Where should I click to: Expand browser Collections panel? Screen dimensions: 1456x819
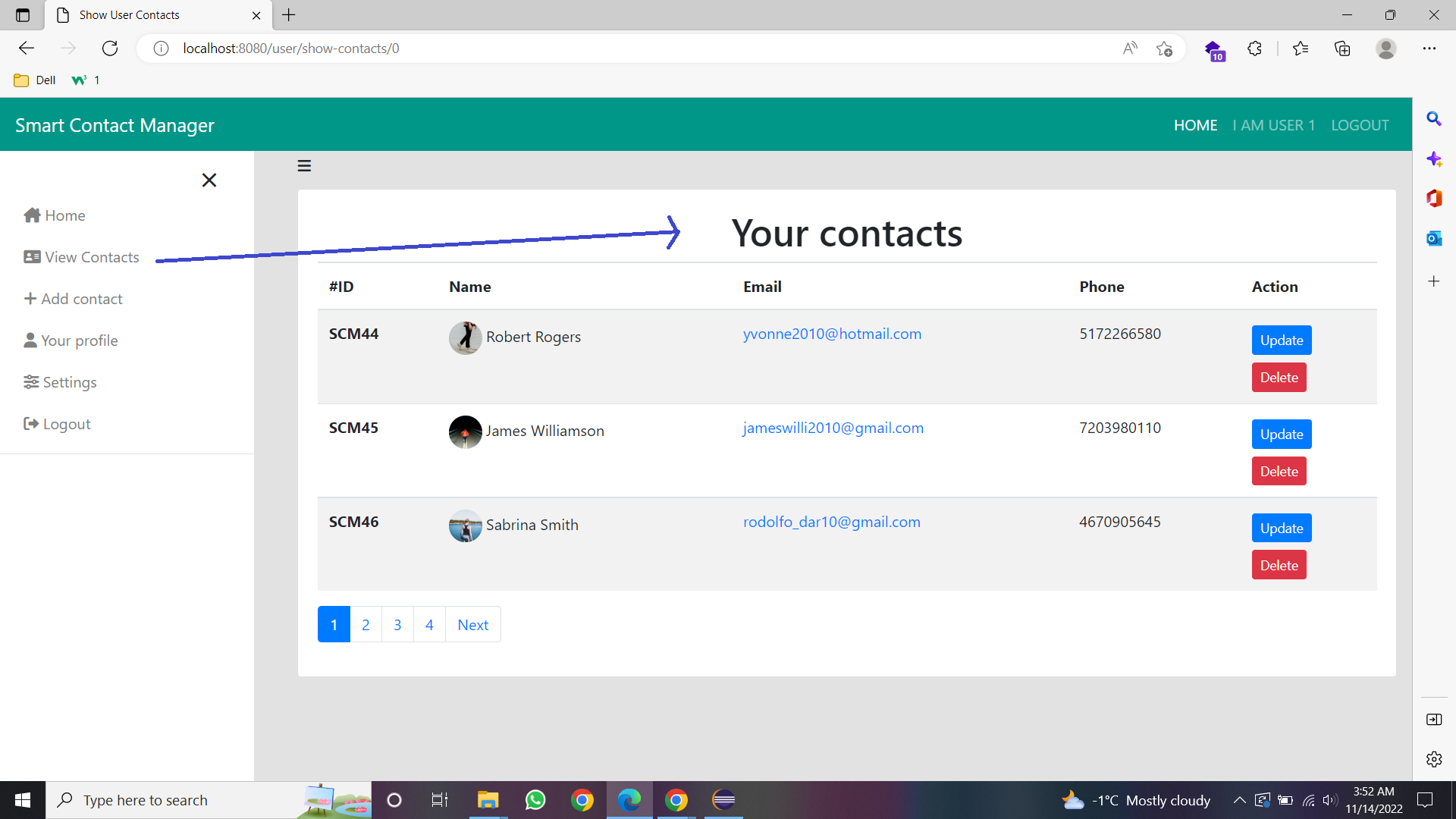click(1342, 48)
